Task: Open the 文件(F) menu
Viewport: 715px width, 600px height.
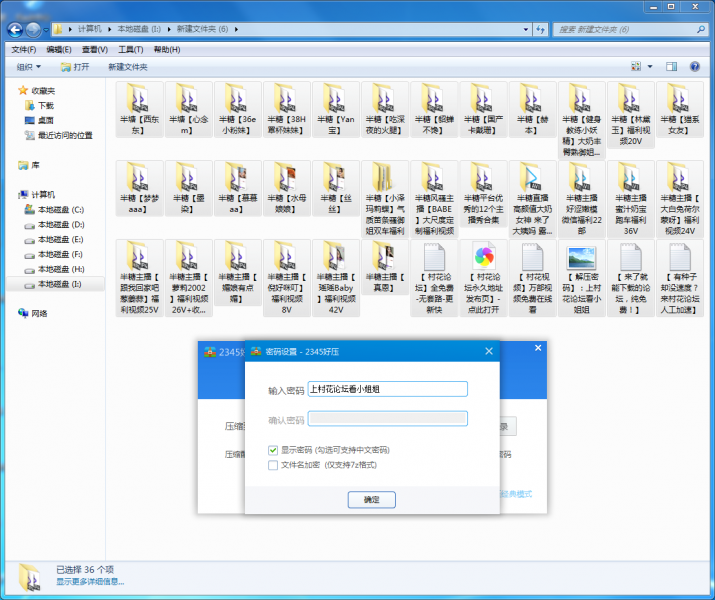Action: pos(23,49)
